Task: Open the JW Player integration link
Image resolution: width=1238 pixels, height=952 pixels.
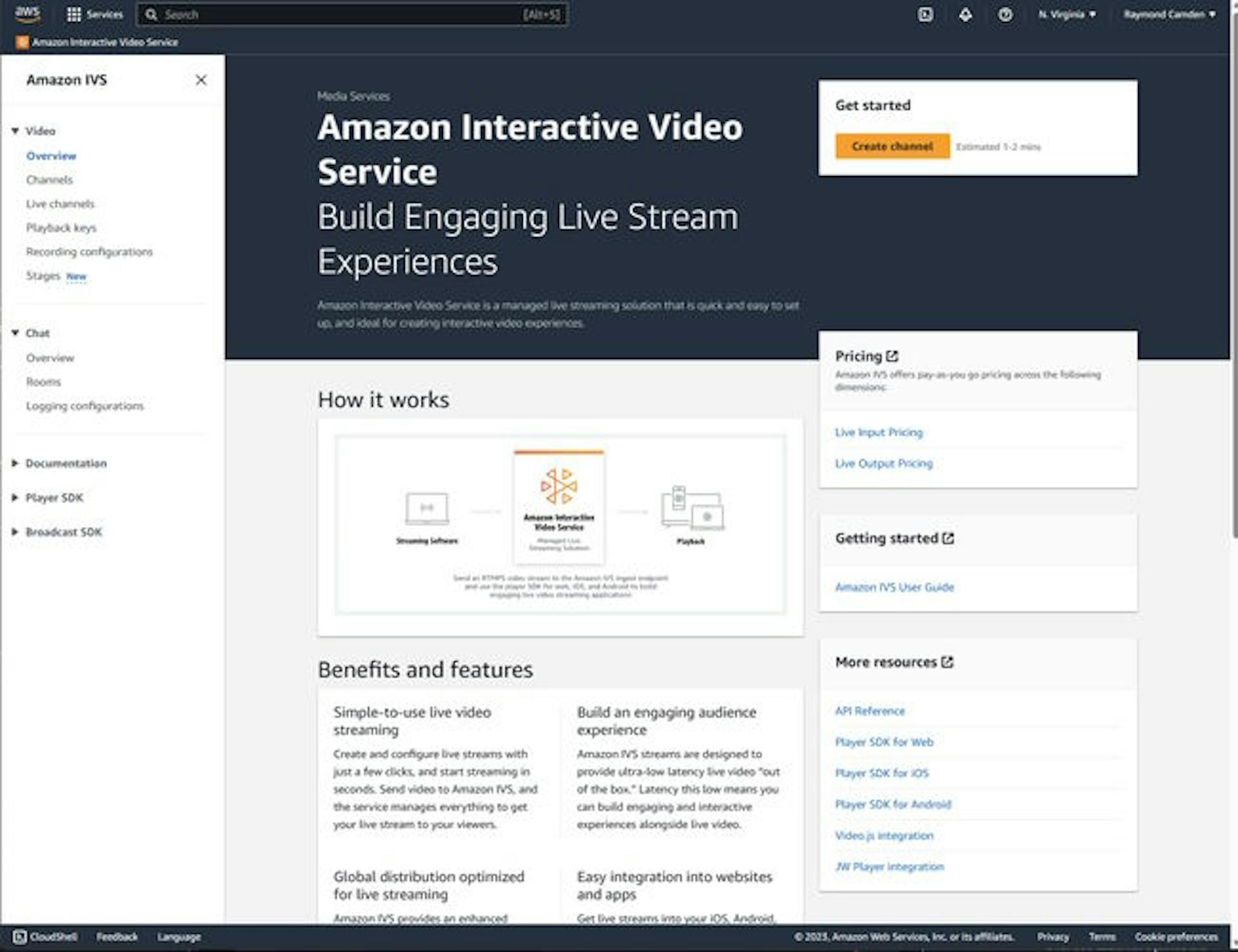Action: 889,867
